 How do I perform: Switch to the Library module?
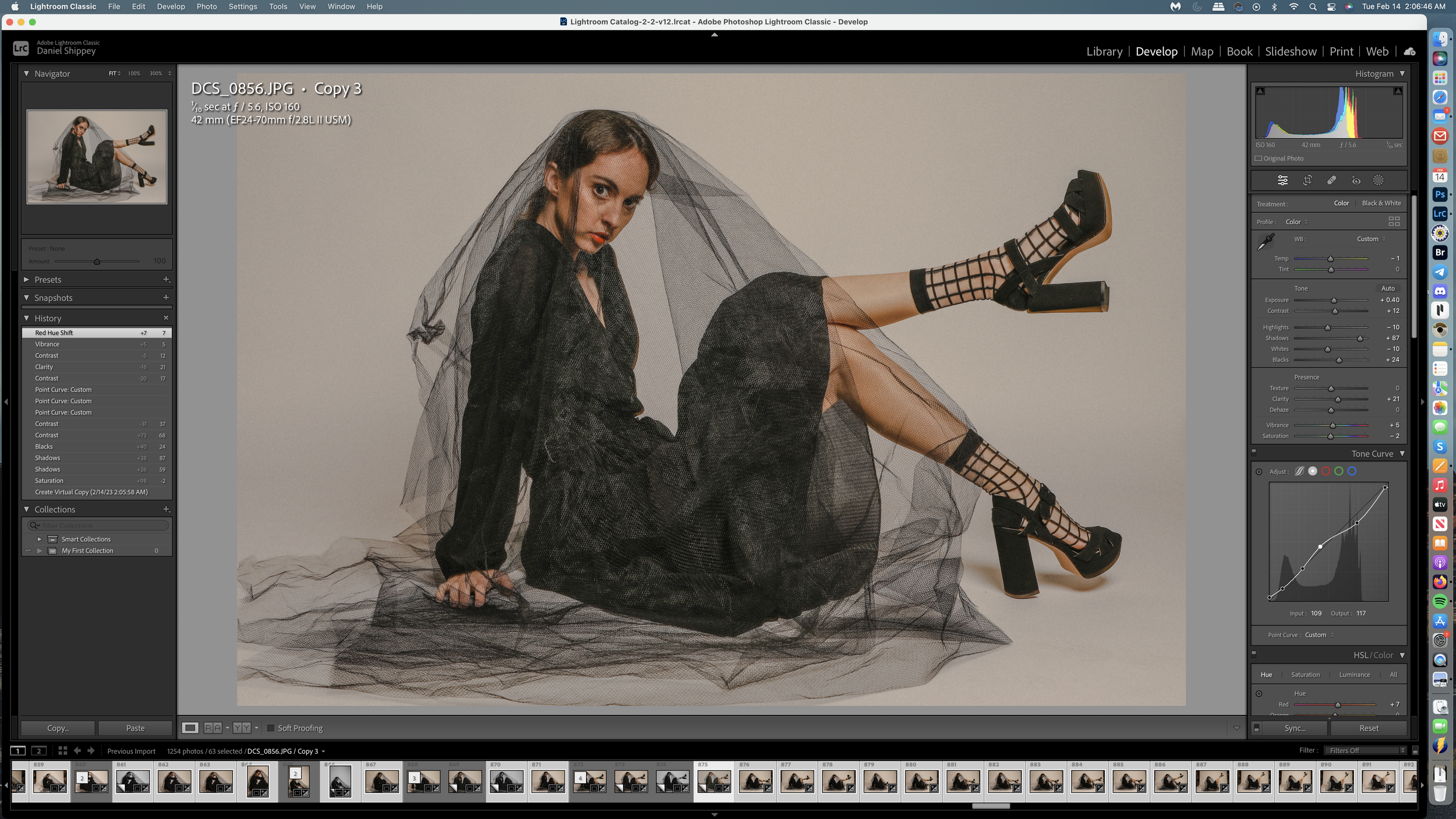1104,51
